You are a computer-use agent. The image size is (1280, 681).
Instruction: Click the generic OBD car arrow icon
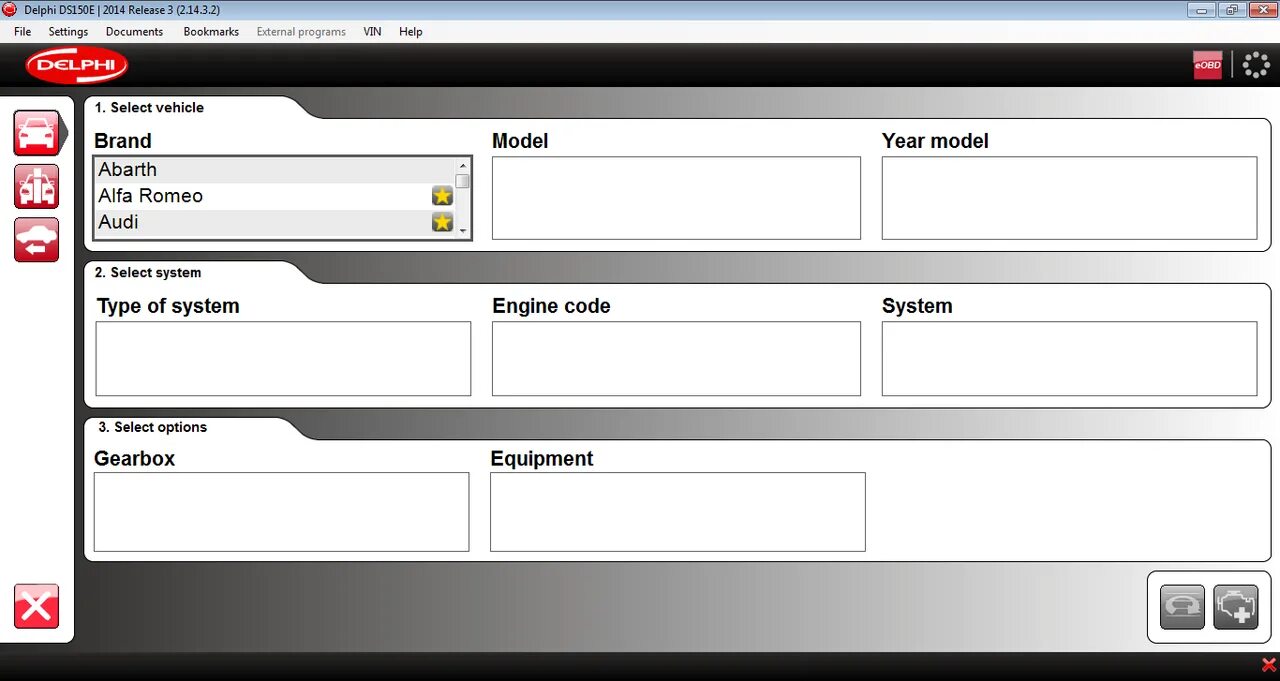pos(37,240)
